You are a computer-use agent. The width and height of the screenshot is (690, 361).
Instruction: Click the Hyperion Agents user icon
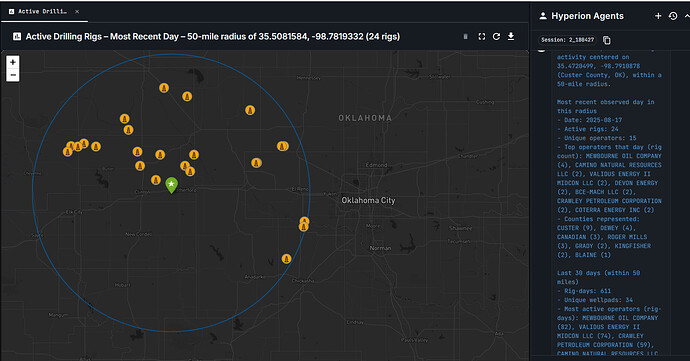click(543, 16)
